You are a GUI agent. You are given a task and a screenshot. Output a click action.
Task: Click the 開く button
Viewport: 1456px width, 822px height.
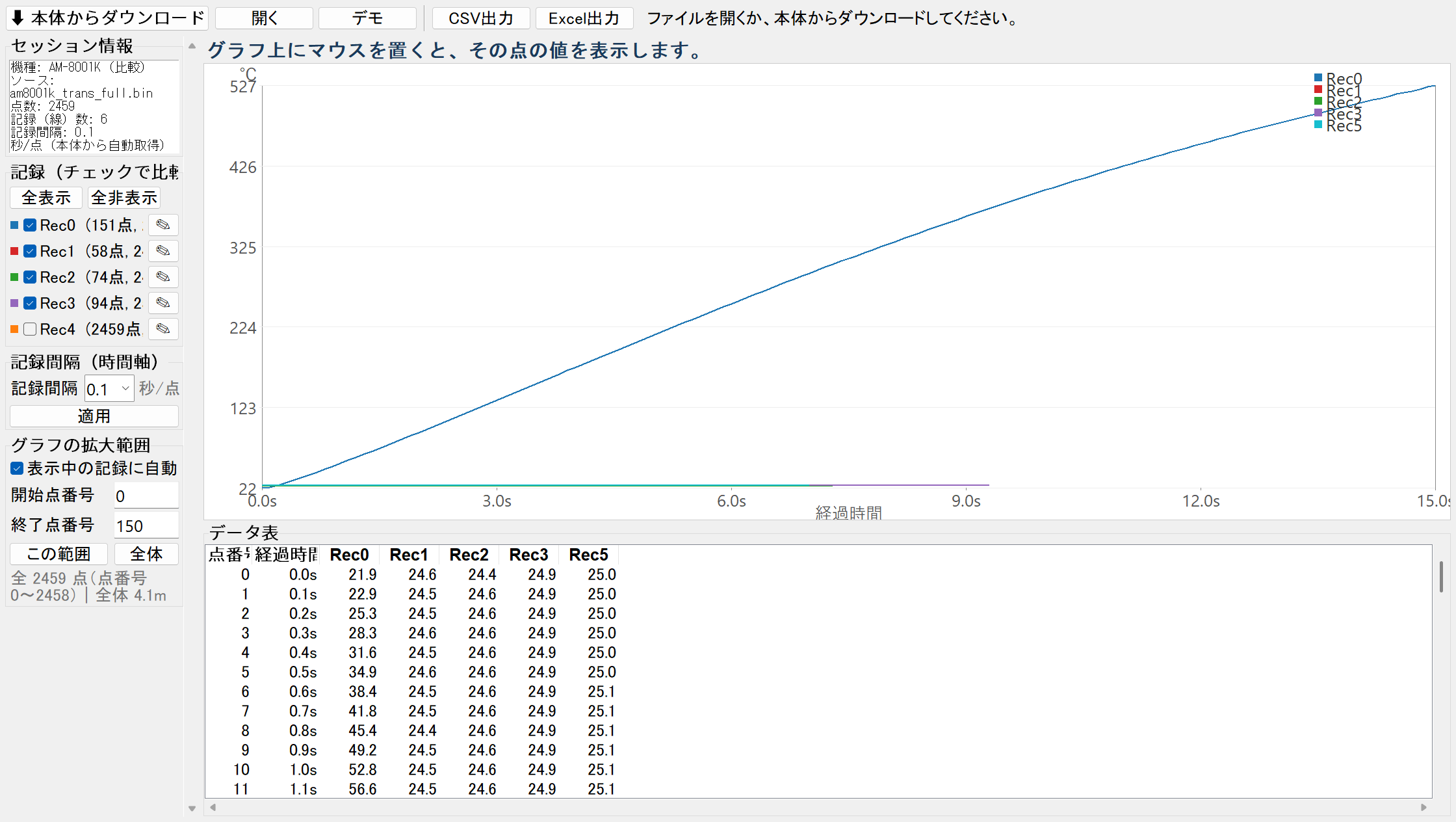coord(264,18)
